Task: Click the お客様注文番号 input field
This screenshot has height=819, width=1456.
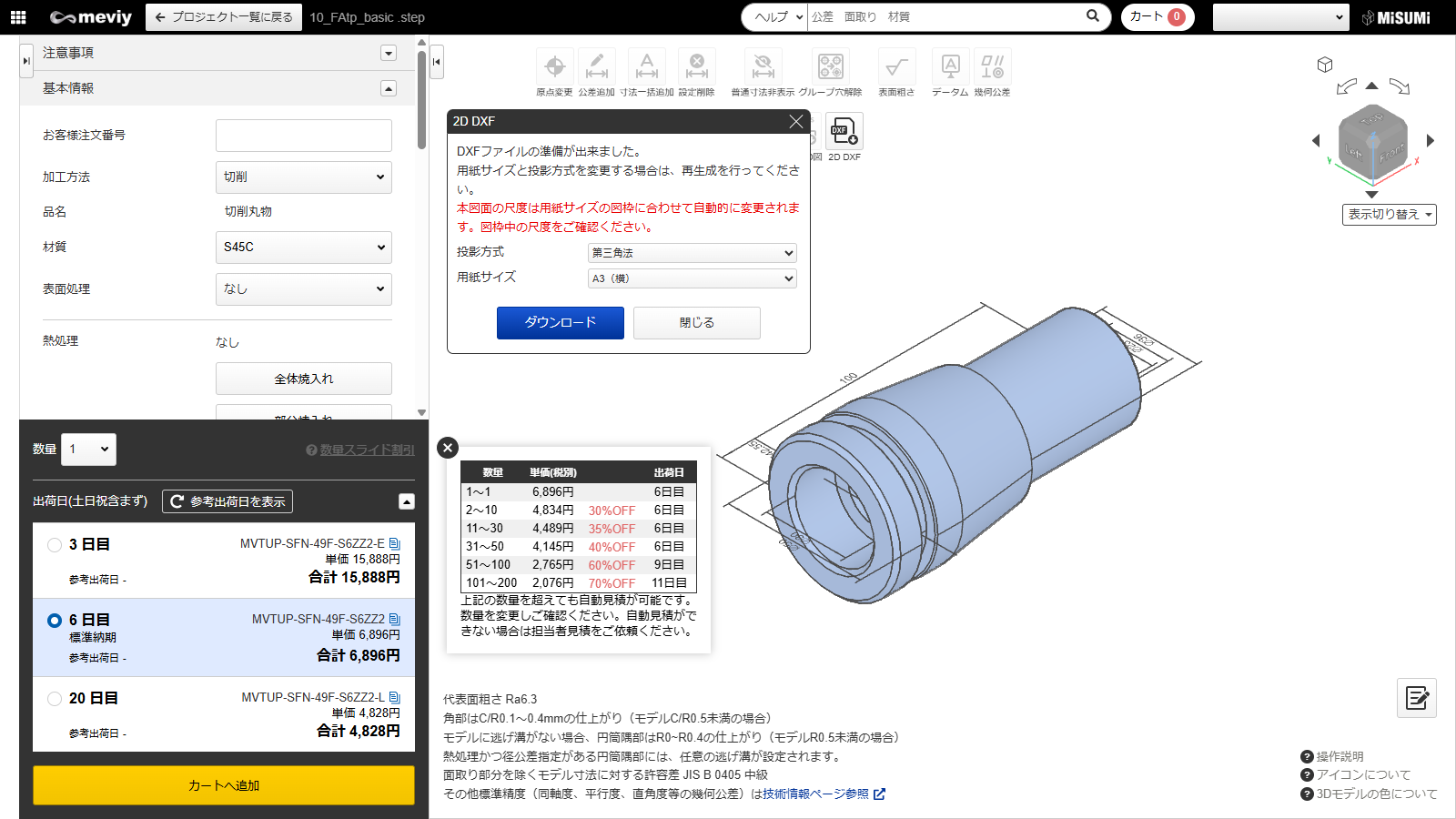Action: pos(303,136)
